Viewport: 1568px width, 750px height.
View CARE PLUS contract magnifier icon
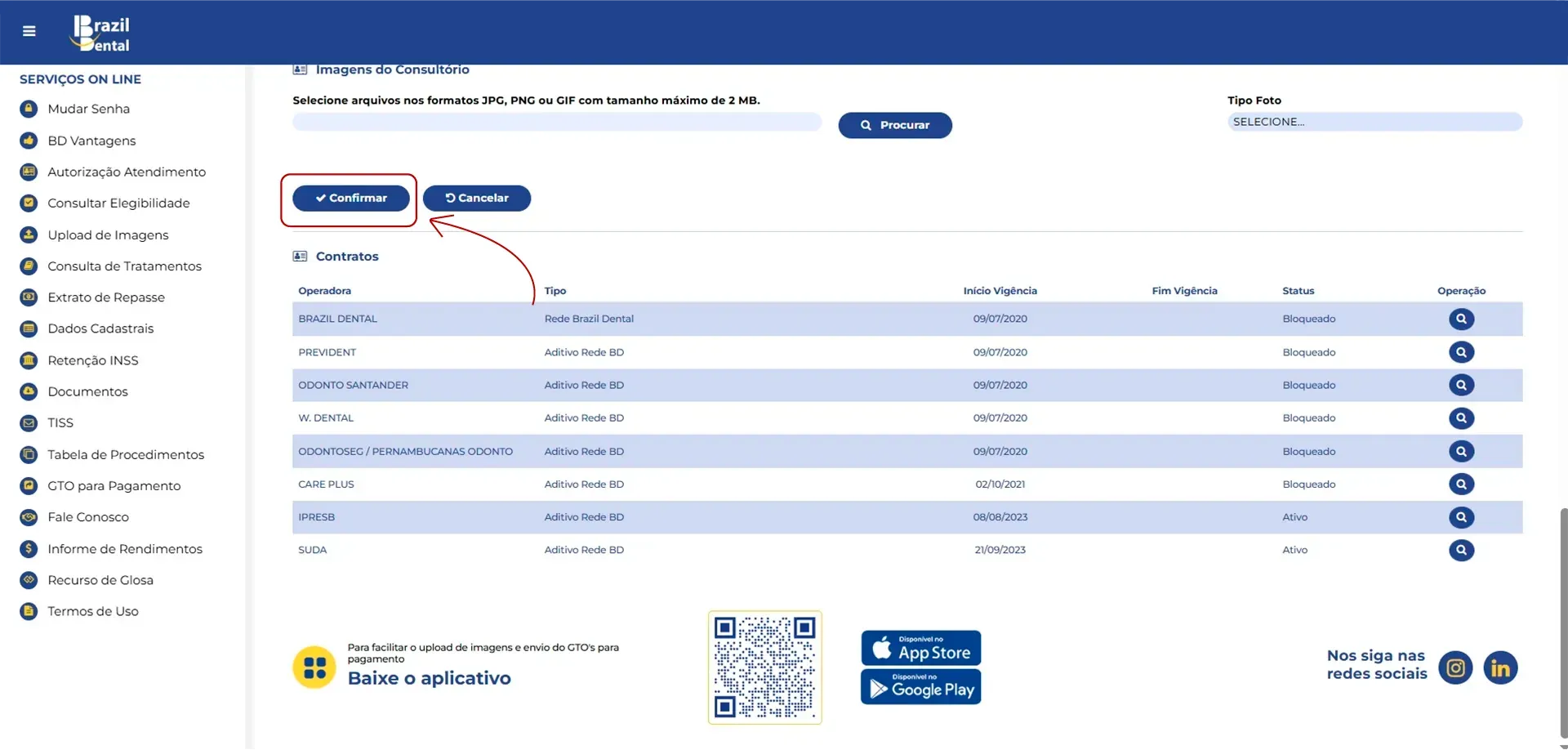point(1461,484)
